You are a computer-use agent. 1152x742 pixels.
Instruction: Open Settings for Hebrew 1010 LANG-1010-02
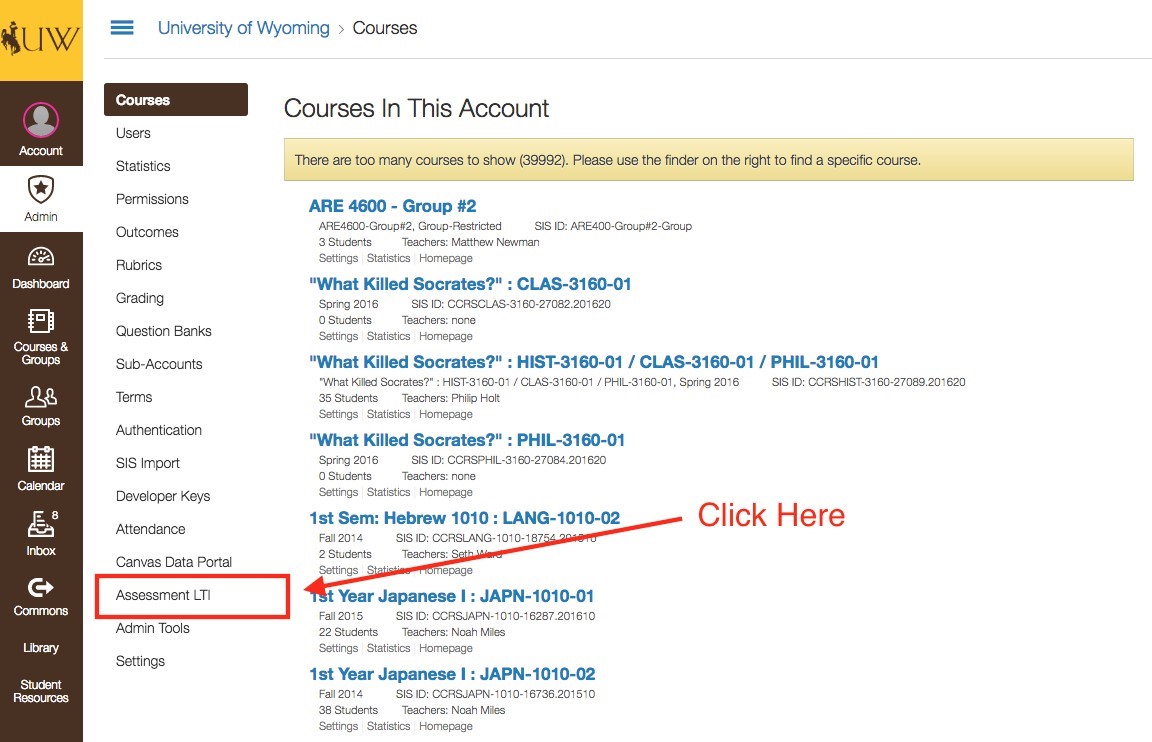[x=338, y=570]
